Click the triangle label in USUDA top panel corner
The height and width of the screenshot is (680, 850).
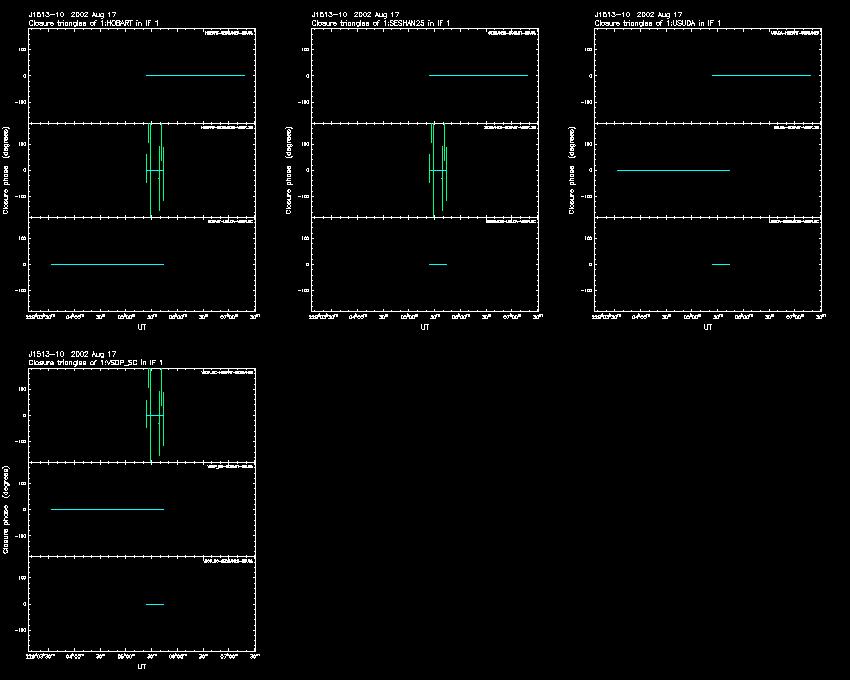pos(795,33)
